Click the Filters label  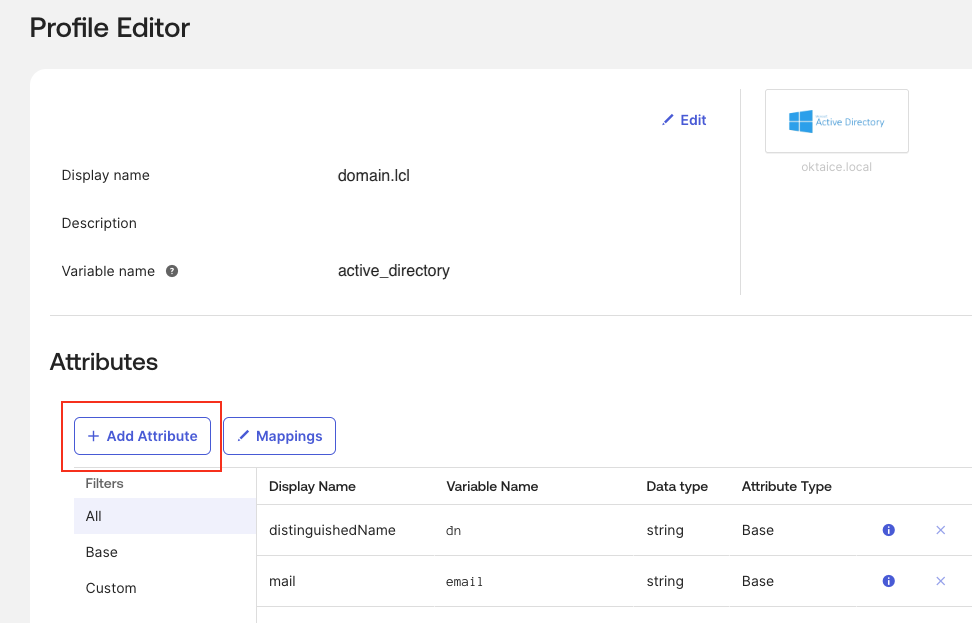104,483
